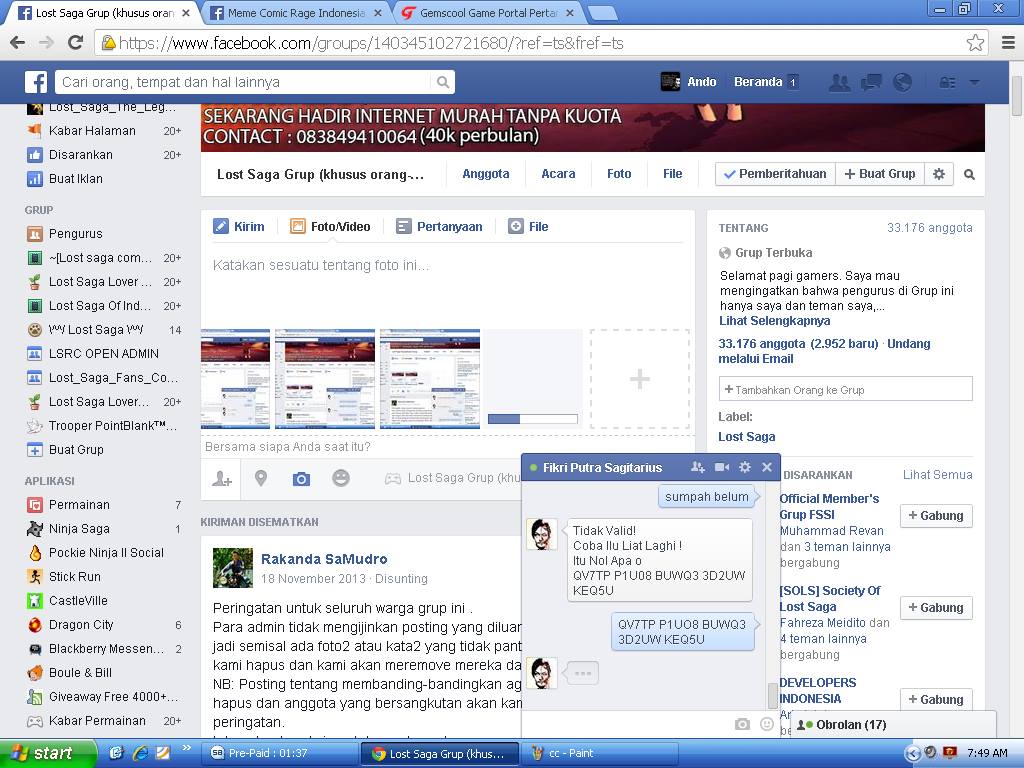Select the first uploaded photo thumbnail
1024x768 pixels.
tap(235, 379)
